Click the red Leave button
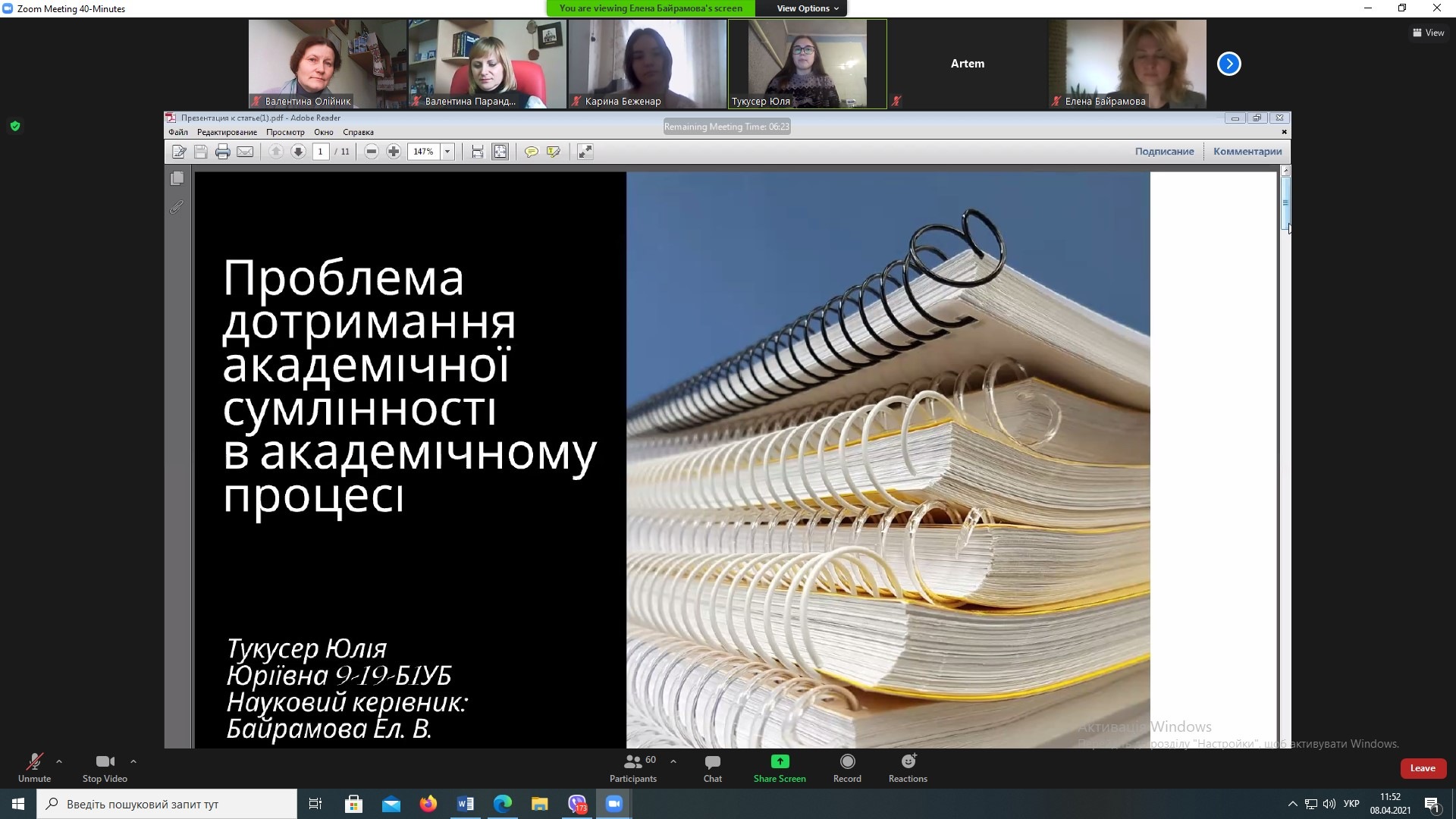The height and width of the screenshot is (819, 1456). (x=1422, y=768)
